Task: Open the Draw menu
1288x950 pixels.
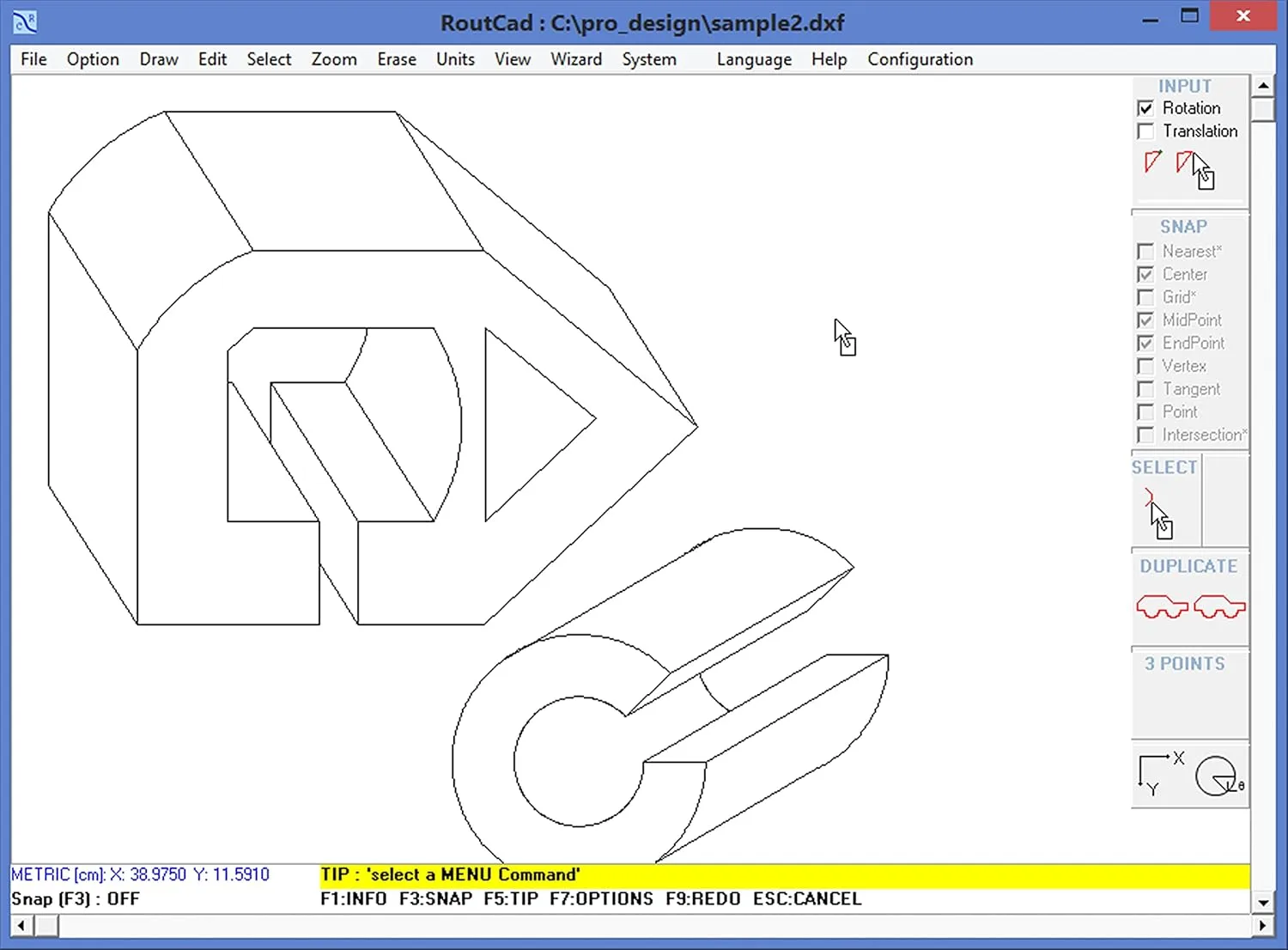Action: pos(158,59)
